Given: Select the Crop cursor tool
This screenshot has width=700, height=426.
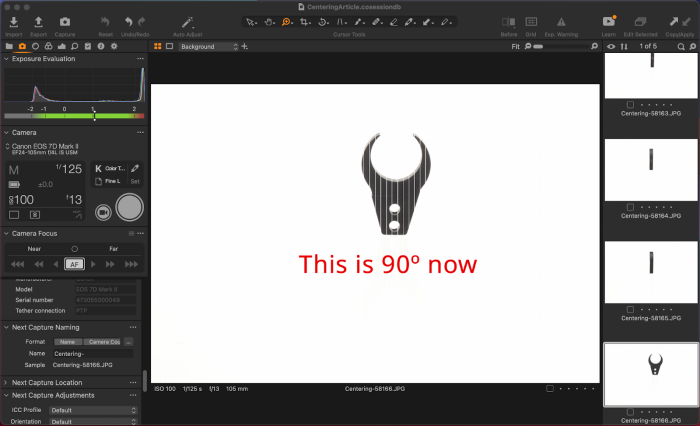Looking at the screenshot, I should (x=305, y=22).
